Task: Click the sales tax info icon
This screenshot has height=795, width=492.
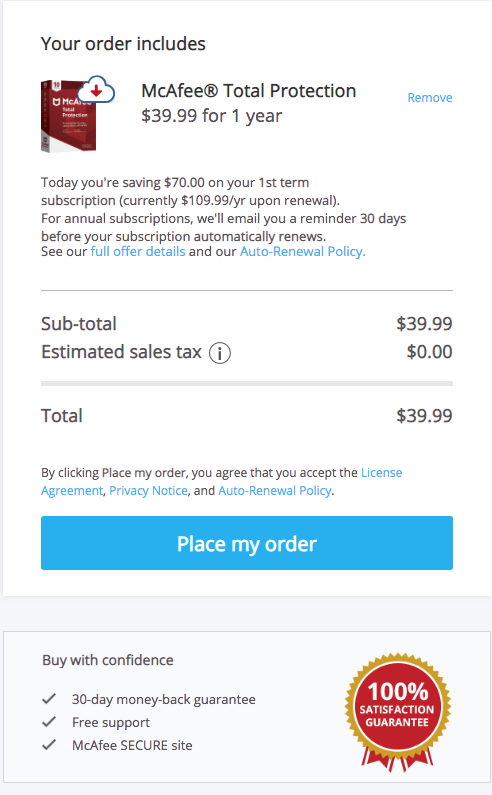Action: 220,353
